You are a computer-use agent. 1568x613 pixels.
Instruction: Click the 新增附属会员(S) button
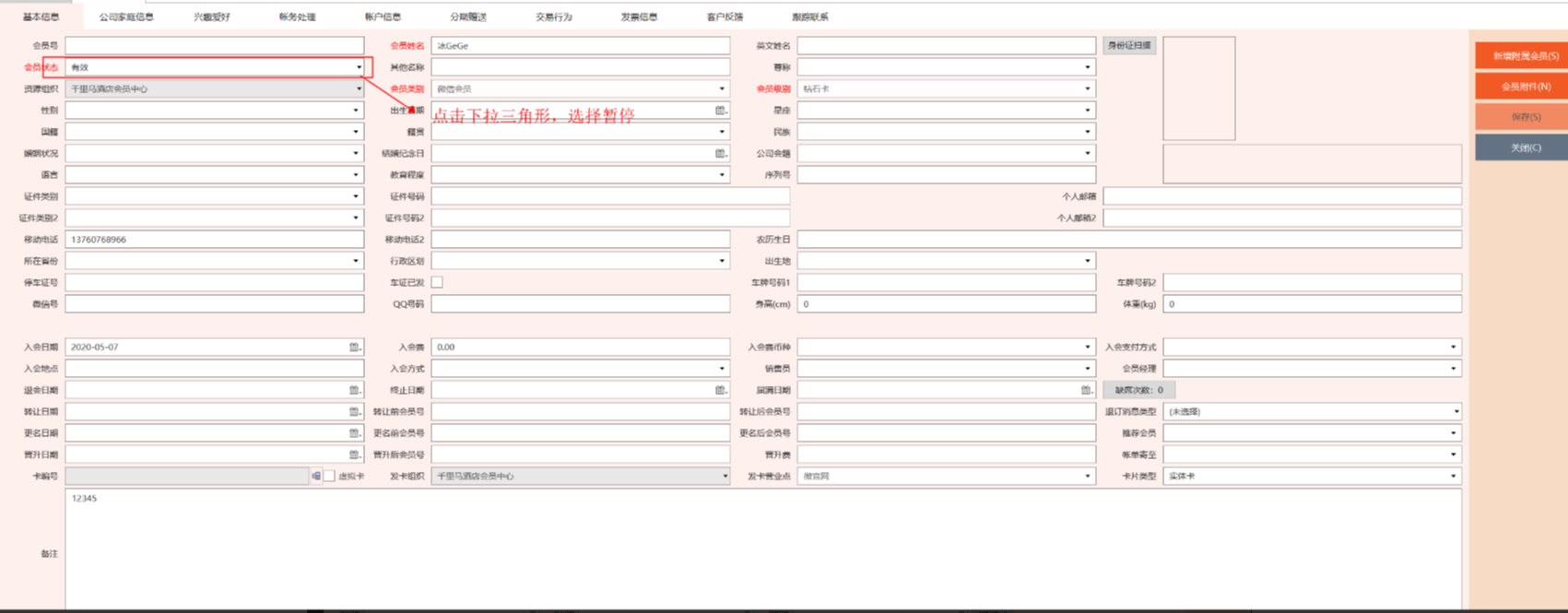tap(1525, 56)
